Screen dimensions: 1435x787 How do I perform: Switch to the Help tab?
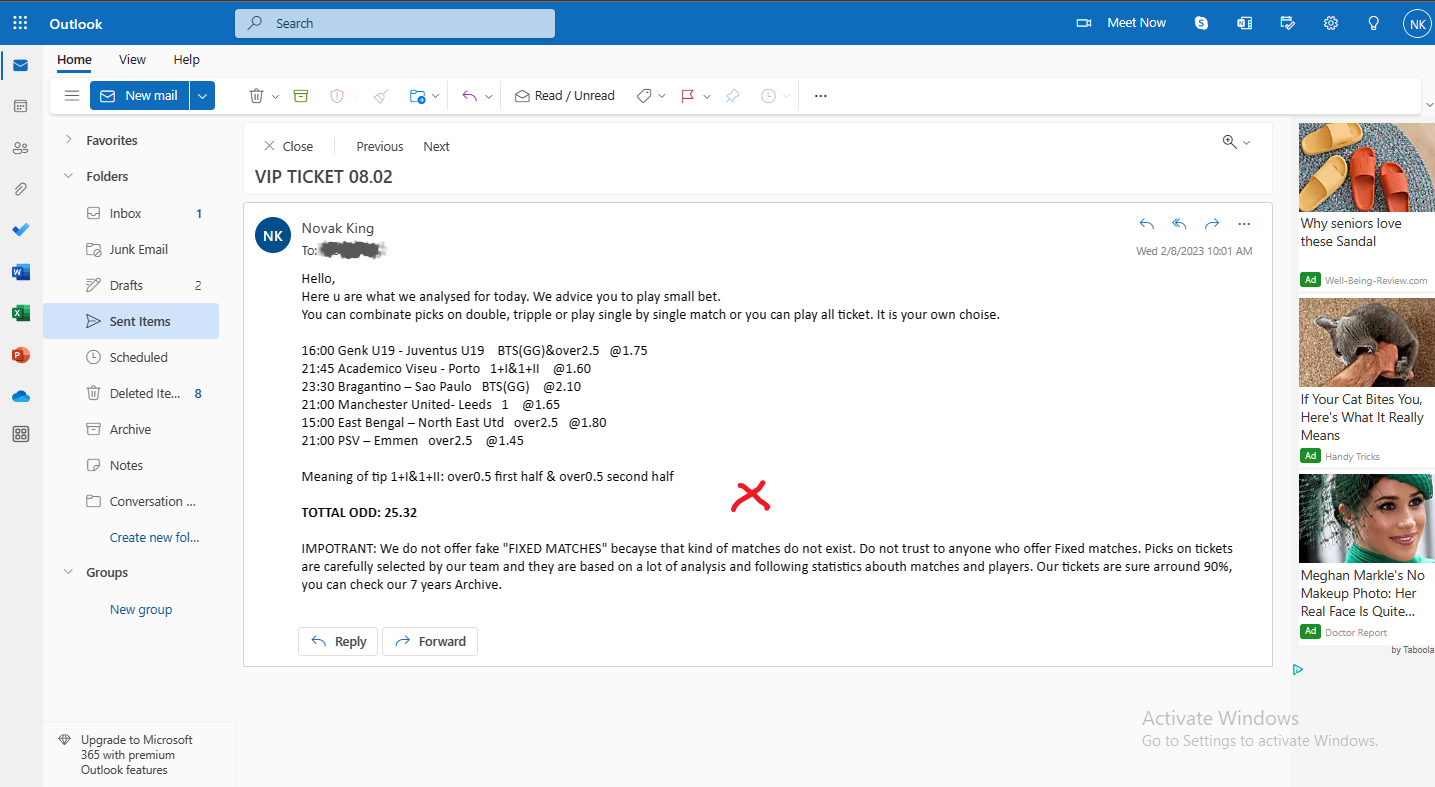tap(187, 59)
